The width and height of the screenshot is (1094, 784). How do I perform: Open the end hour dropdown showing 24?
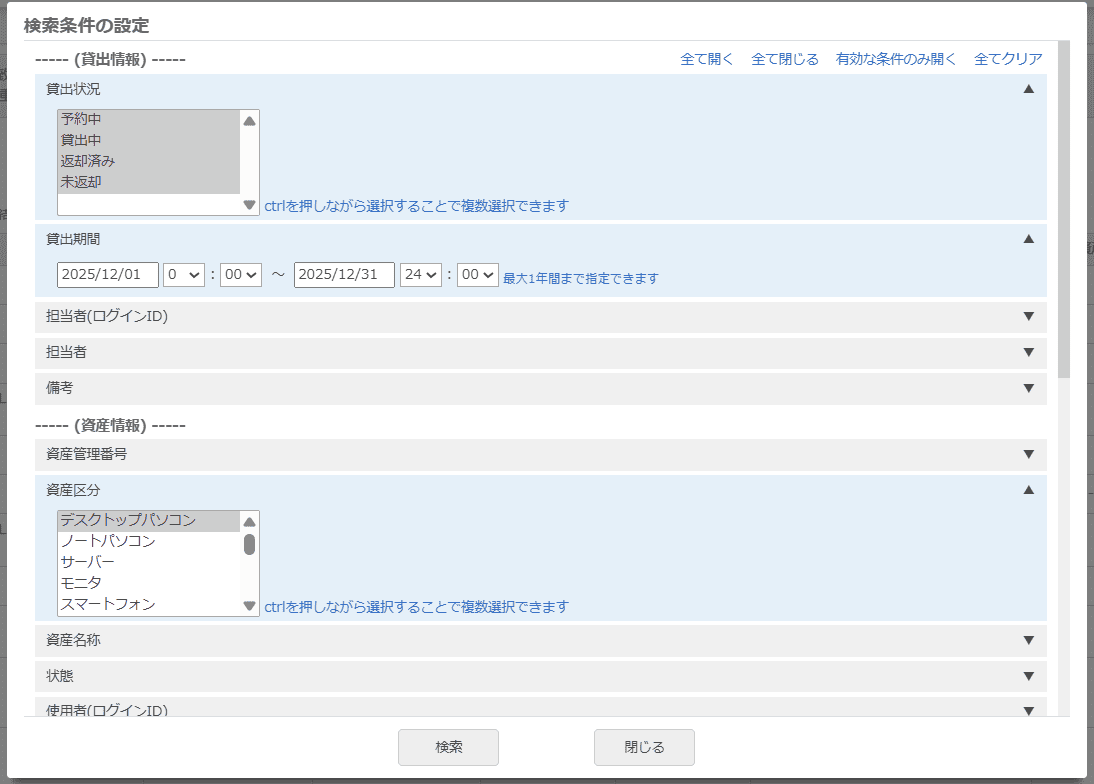coord(420,275)
